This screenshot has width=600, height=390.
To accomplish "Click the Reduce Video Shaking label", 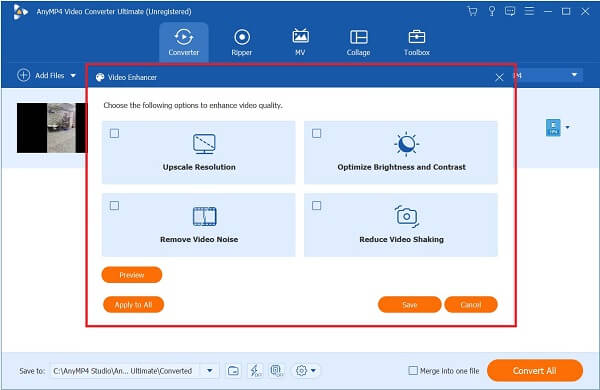I will [x=401, y=240].
